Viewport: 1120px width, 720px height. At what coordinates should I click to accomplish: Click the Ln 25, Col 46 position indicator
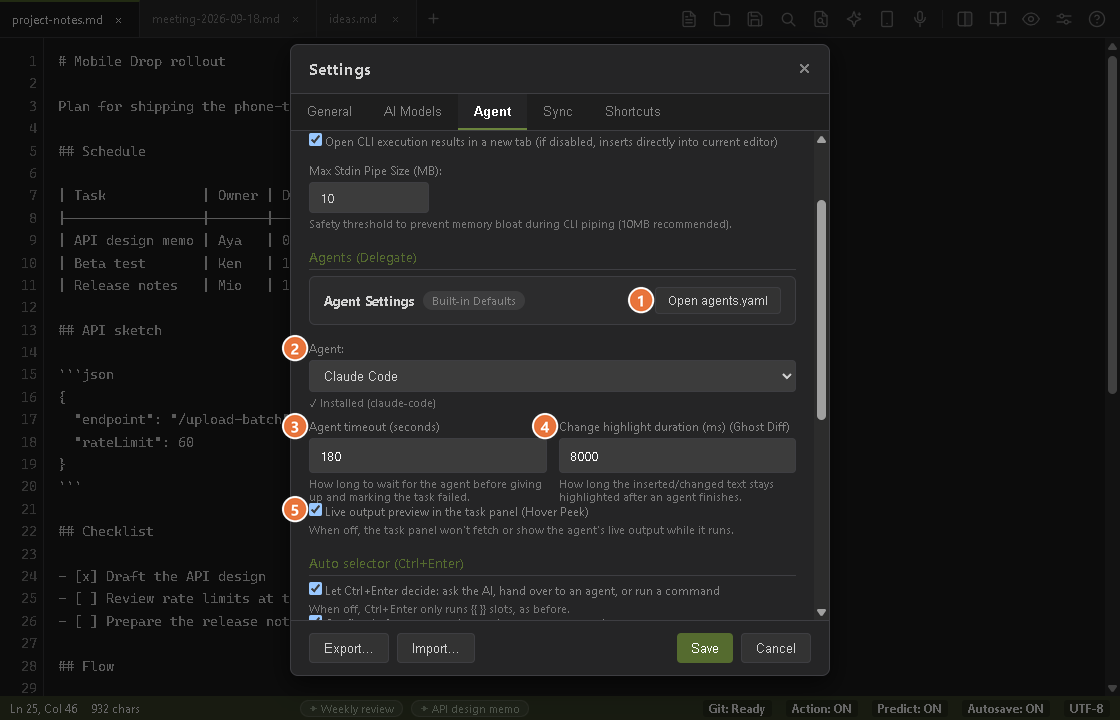[44, 709]
